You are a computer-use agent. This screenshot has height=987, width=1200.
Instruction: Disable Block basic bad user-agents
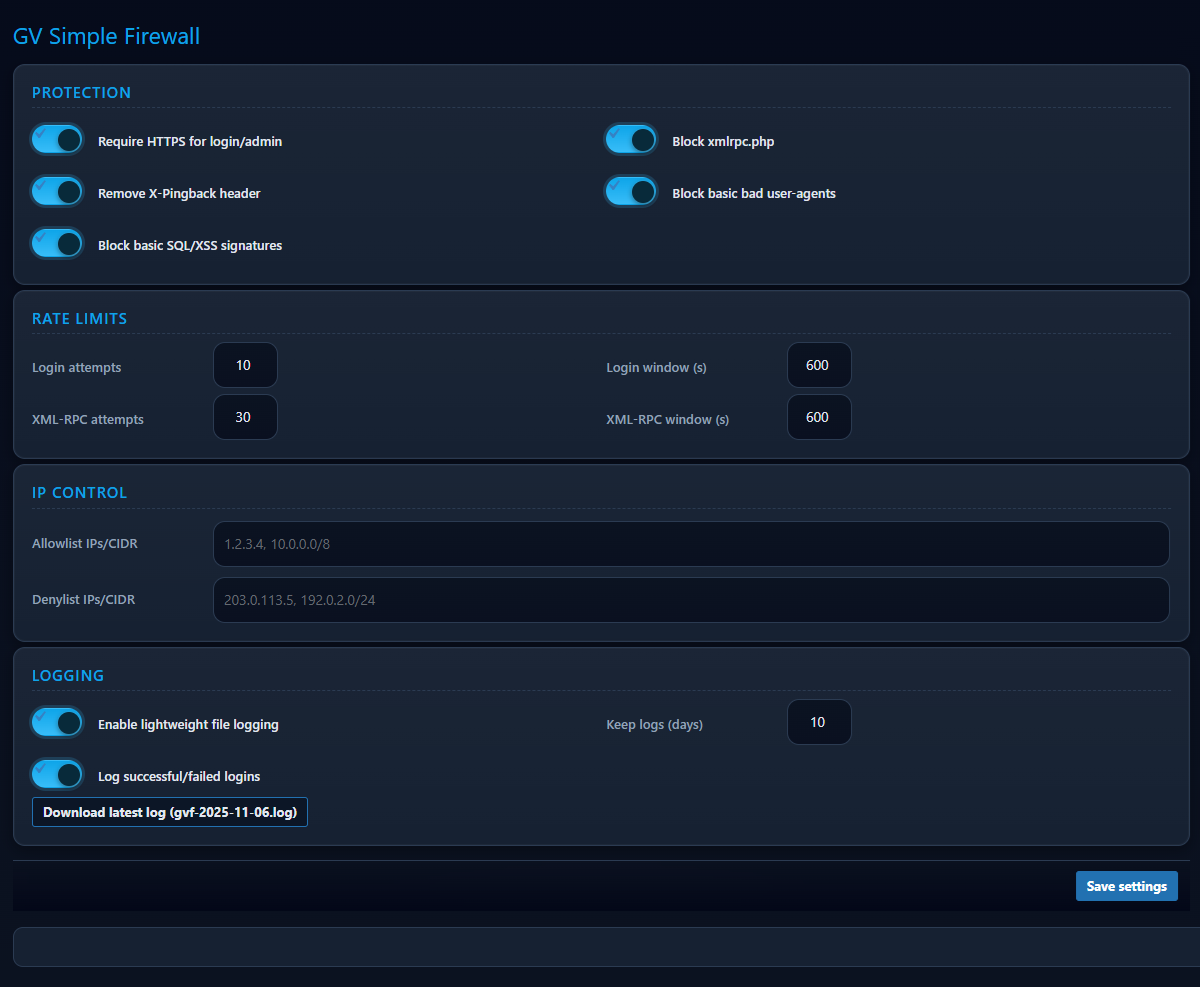(x=631, y=191)
